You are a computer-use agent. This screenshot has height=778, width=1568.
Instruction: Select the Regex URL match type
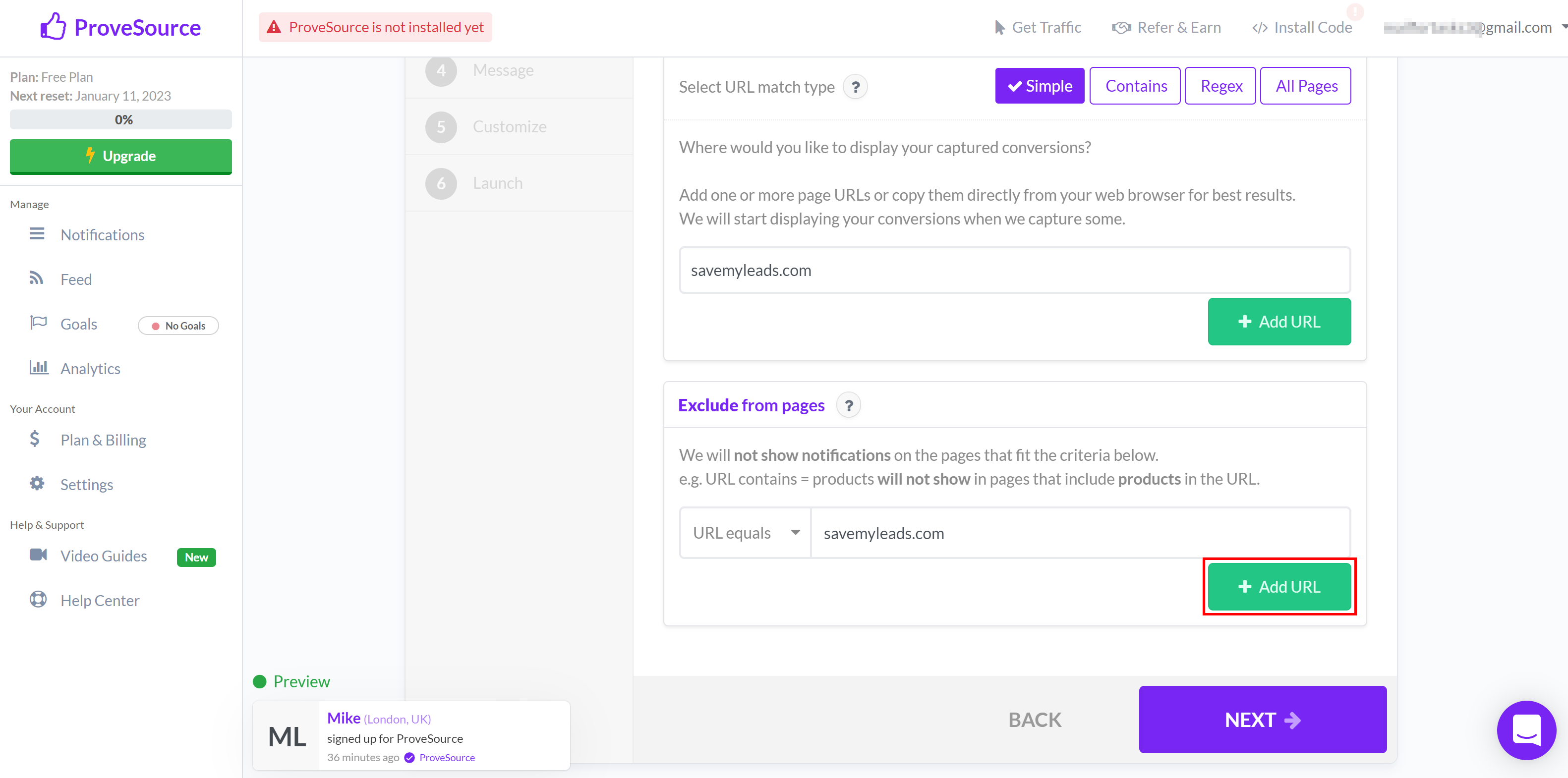(1220, 86)
